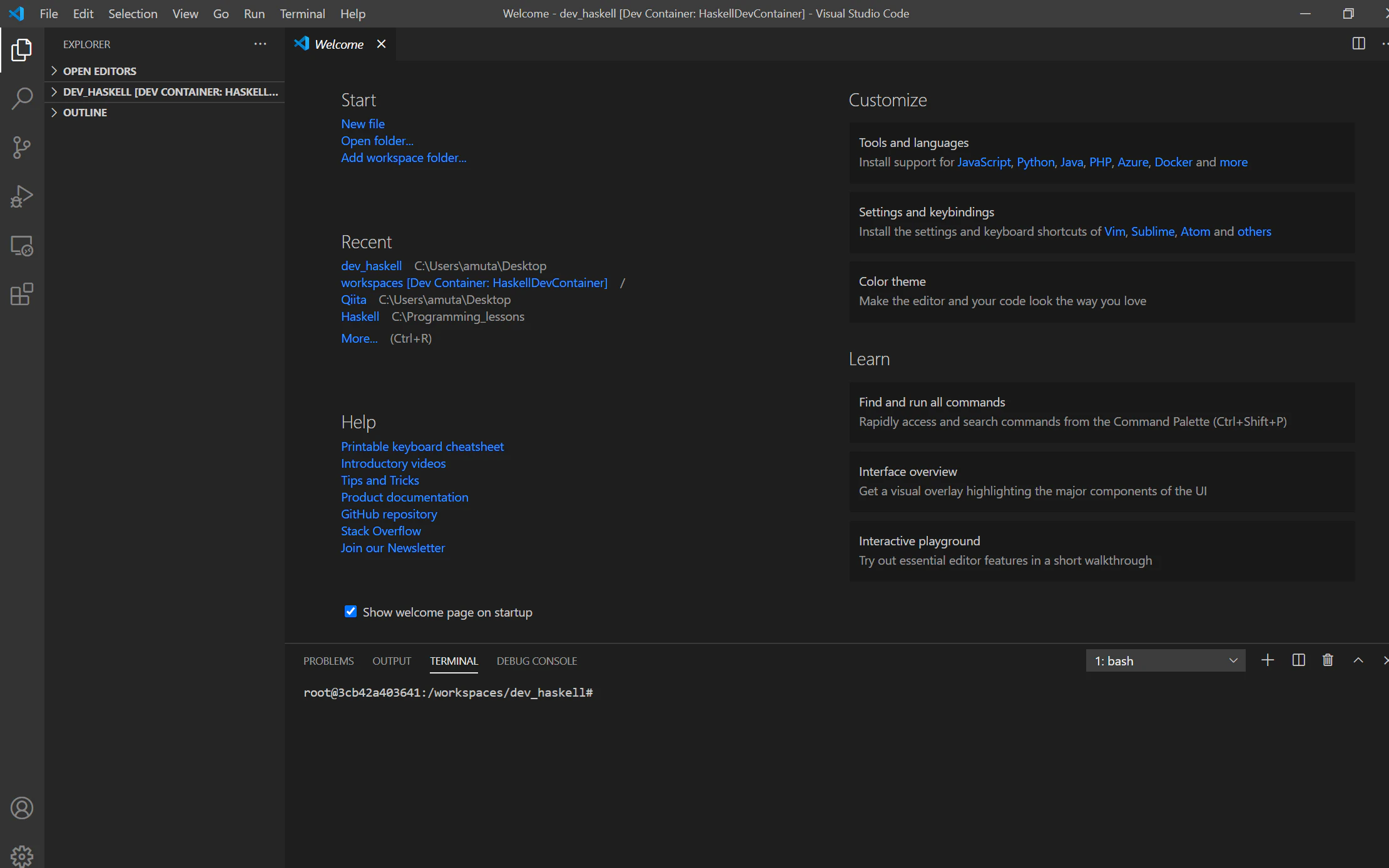Open the Accounts menu icon

tap(22, 808)
